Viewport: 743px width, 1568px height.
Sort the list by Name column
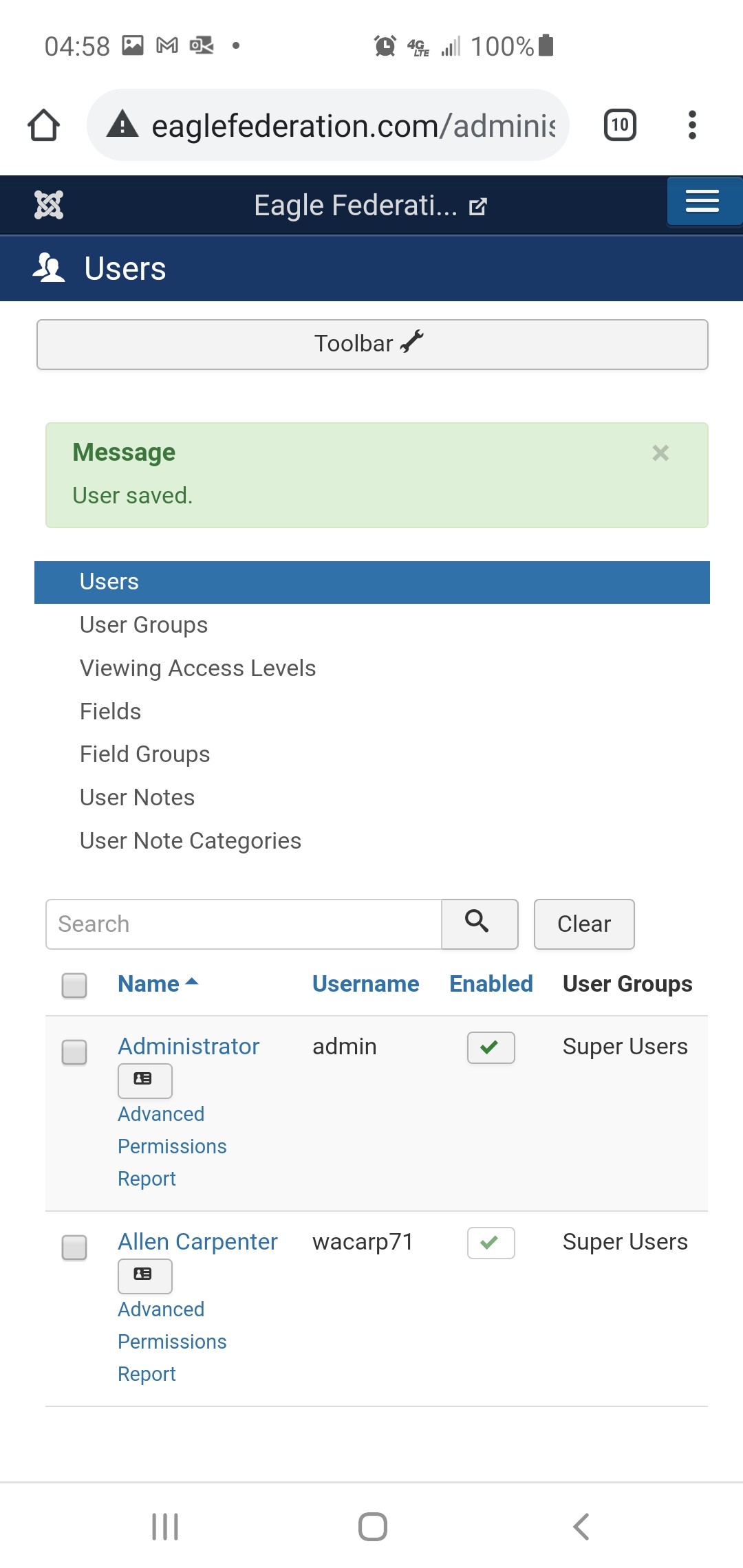[149, 984]
